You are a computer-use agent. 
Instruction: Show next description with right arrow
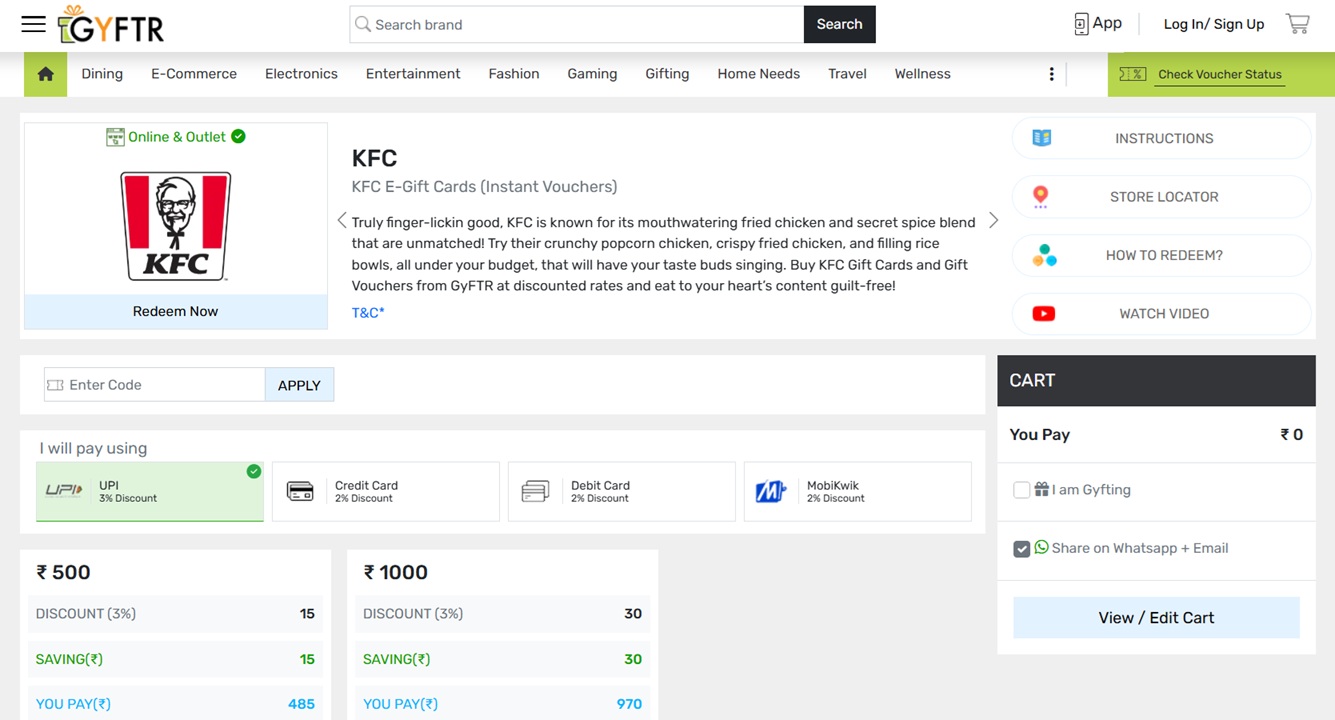(x=993, y=221)
